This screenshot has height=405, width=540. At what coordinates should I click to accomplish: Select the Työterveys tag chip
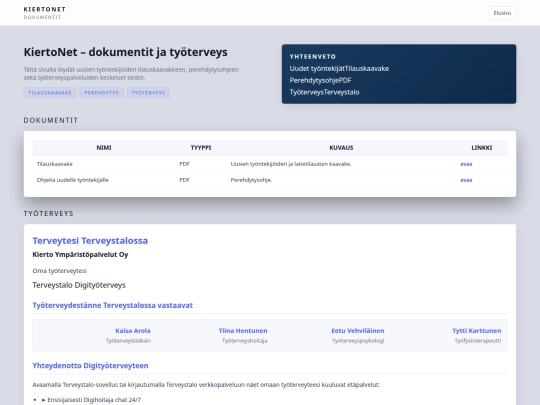pos(148,93)
